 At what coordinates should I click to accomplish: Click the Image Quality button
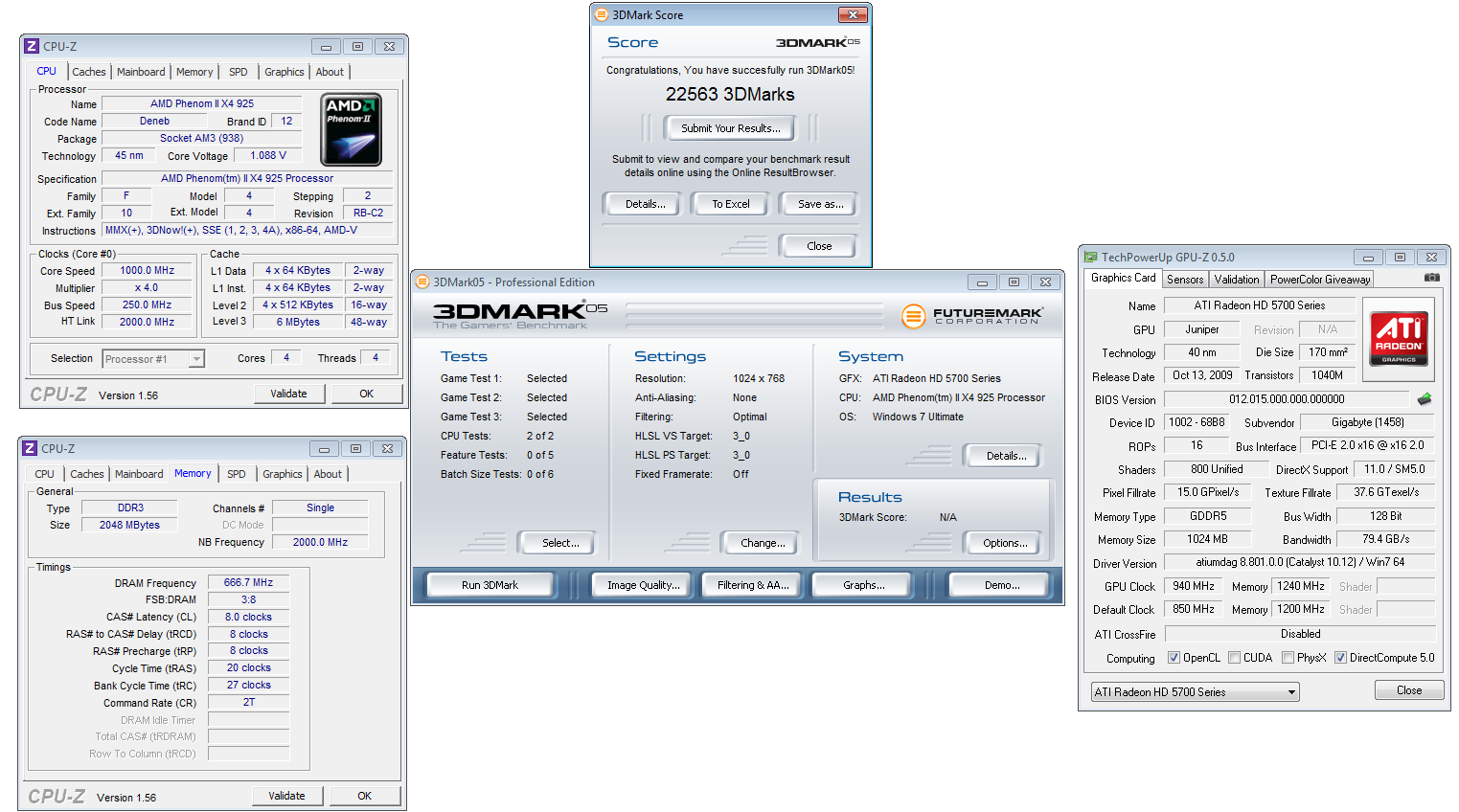pos(644,585)
